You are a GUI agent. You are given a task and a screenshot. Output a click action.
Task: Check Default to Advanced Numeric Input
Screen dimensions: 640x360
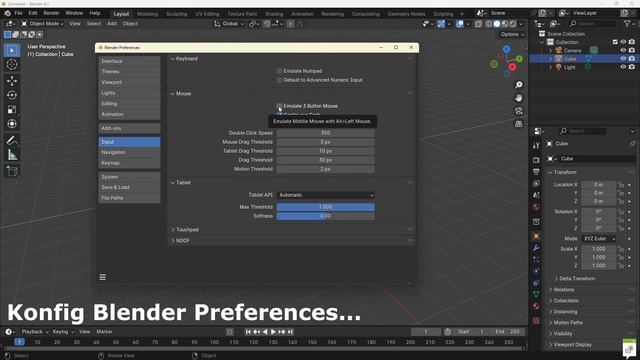coord(279,80)
